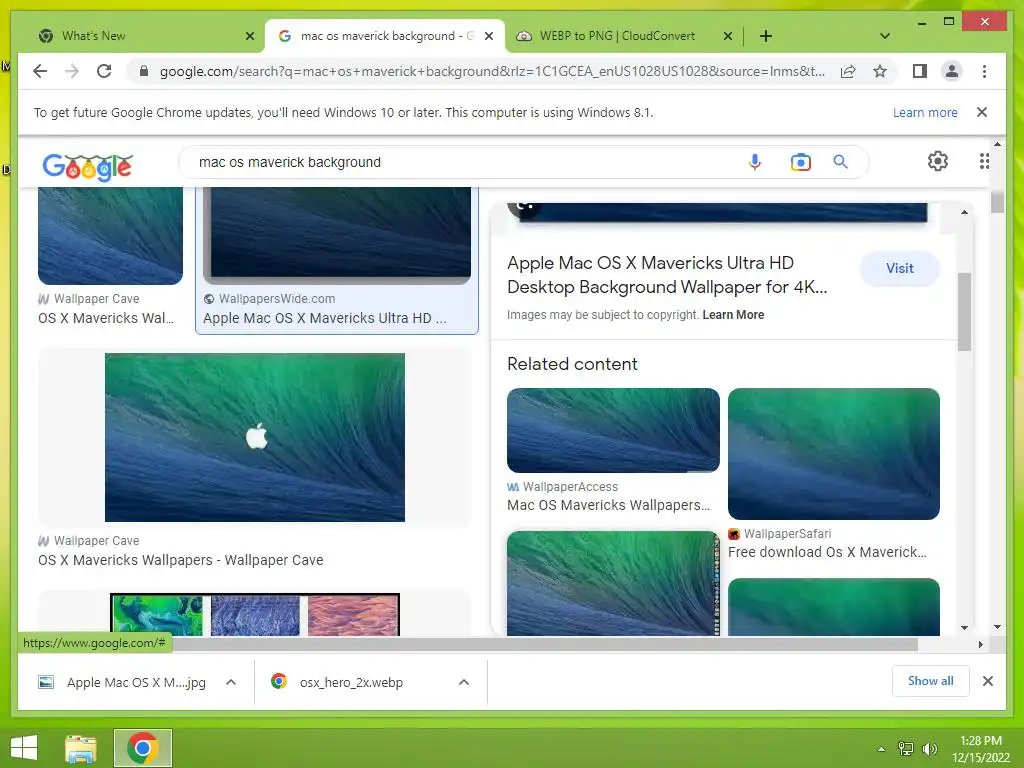Viewport: 1024px width, 768px height.
Task: Open Google apps grid
Action: click(x=984, y=161)
